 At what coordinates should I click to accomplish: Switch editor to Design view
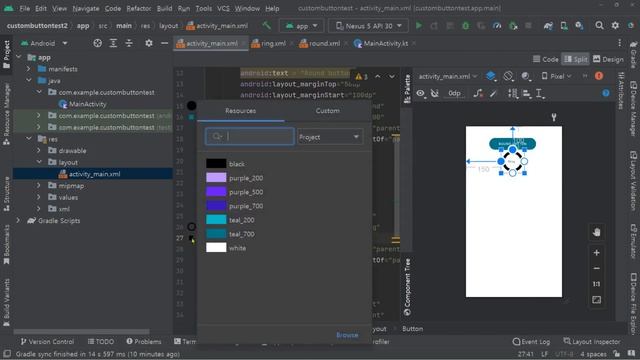click(608, 59)
